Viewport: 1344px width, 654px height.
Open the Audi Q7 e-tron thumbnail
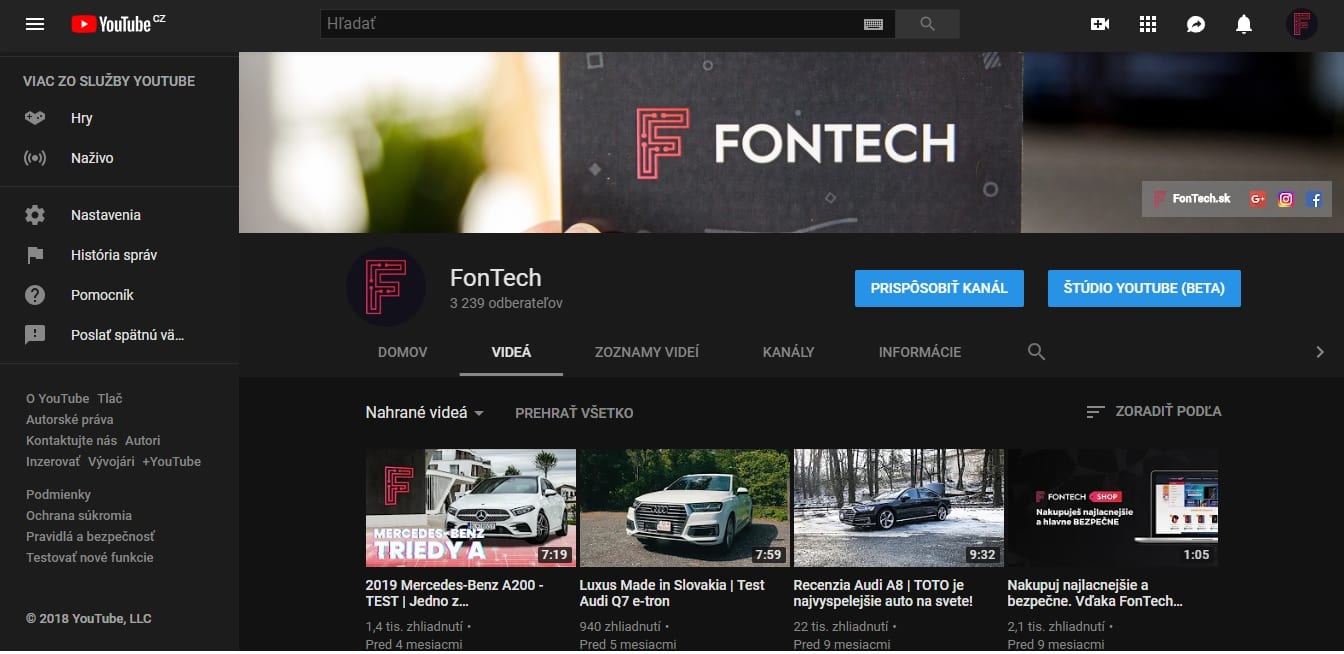pyautogui.click(x=684, y=508)
